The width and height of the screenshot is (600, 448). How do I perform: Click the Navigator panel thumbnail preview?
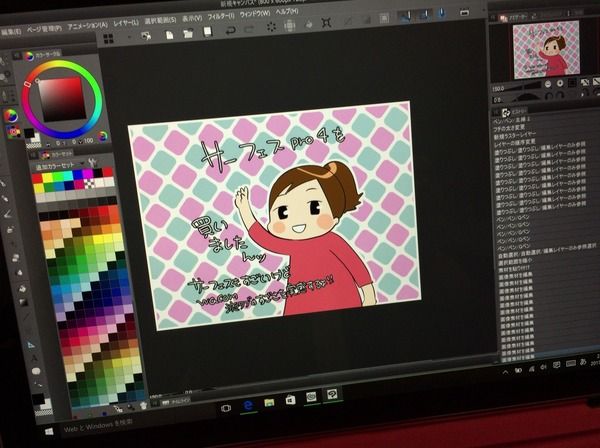coord(546,50)
